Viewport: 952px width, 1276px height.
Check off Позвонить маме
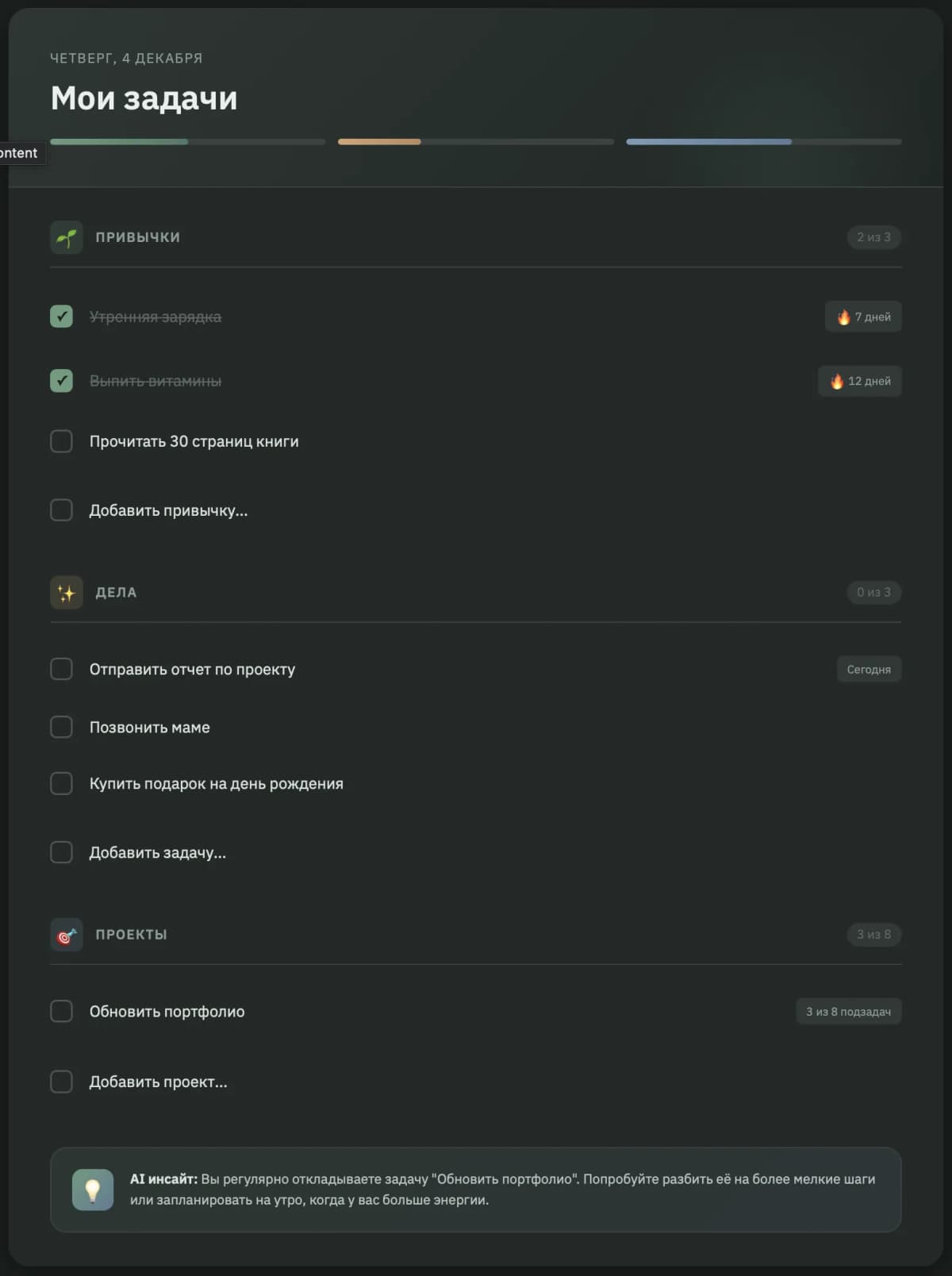[x=61, y=726]
